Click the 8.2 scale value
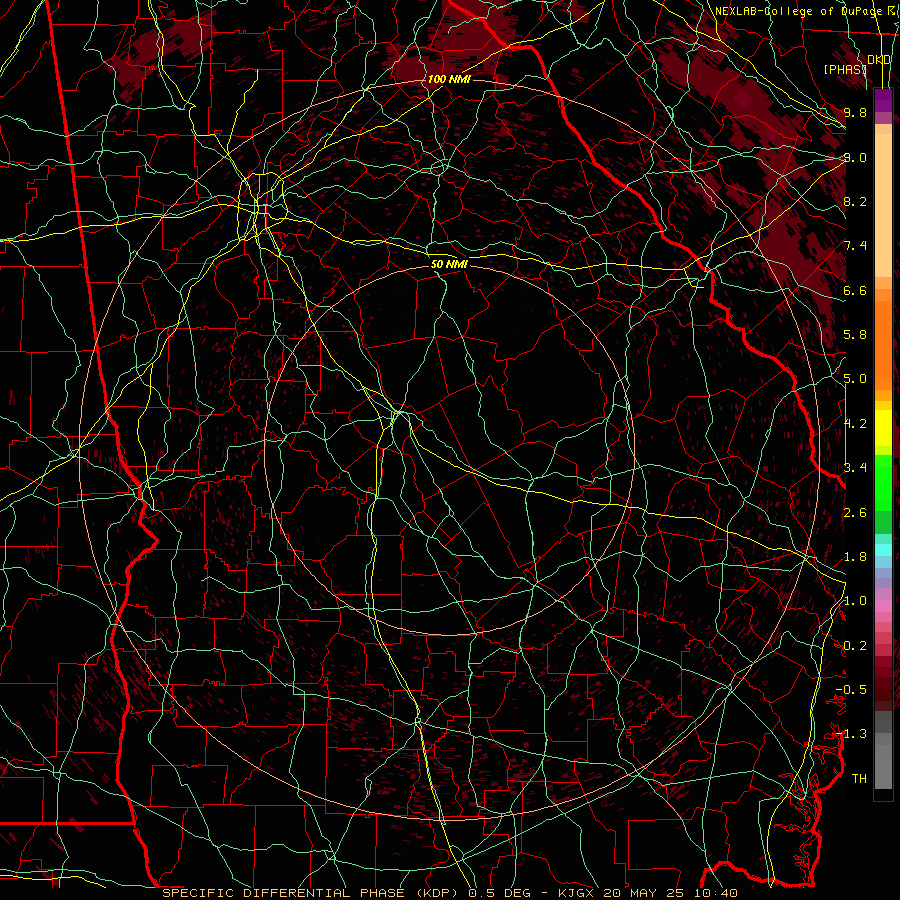900x900 pixels. (x=855, y=201)
